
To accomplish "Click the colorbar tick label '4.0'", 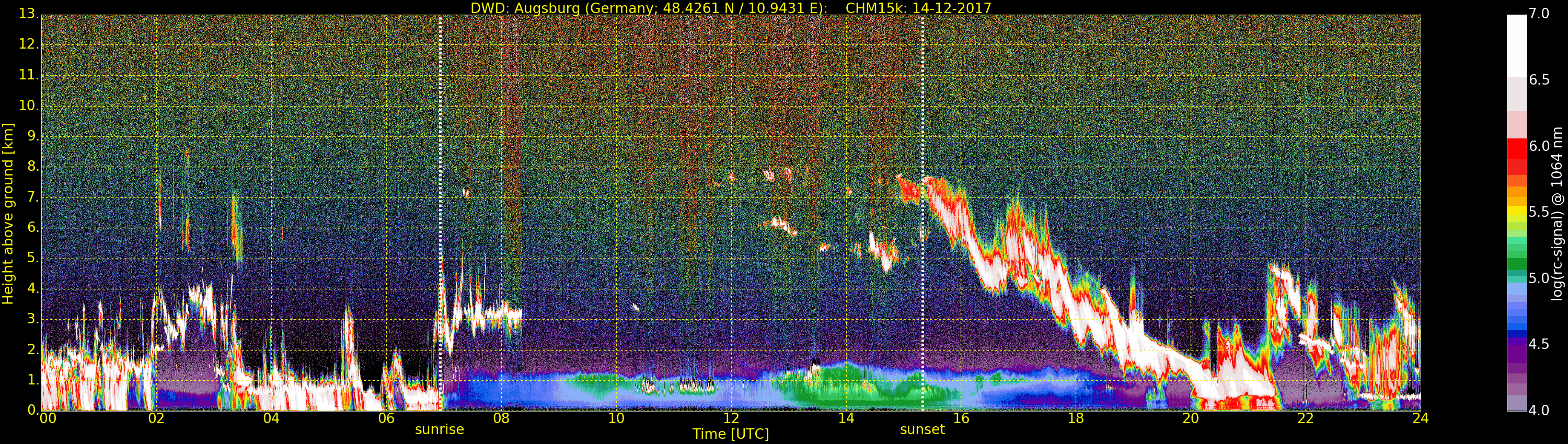I will click(x=1539, y=411).
